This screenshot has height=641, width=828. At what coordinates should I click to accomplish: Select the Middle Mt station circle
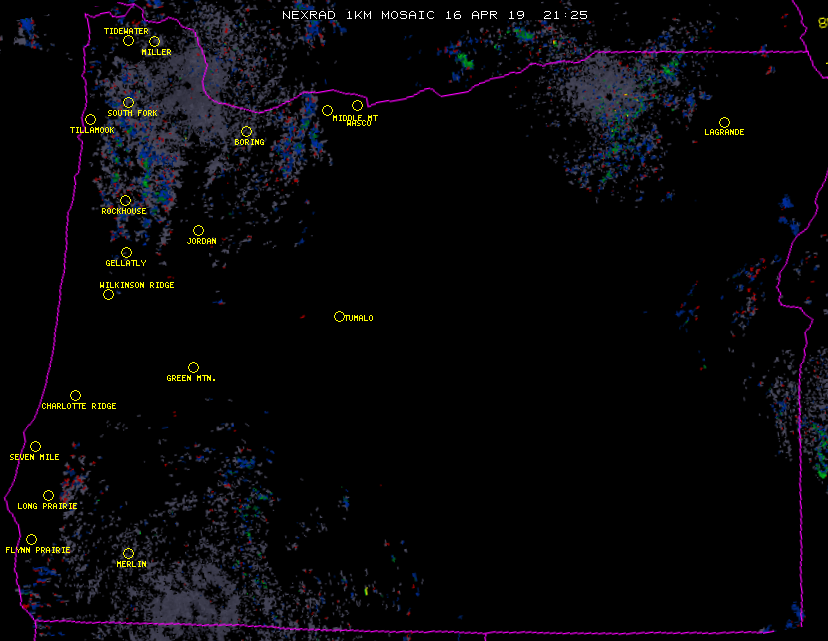[x=327, y=110]
